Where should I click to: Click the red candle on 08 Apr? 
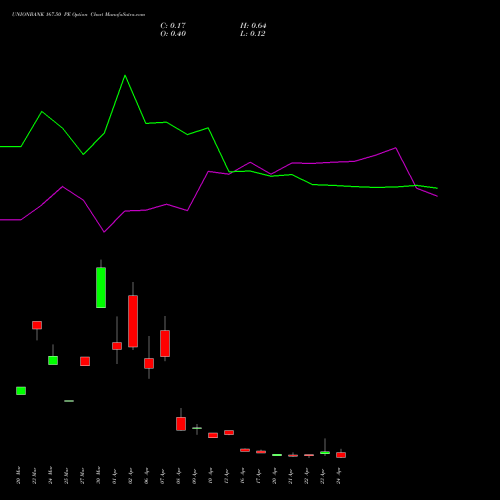pos(181,424)
